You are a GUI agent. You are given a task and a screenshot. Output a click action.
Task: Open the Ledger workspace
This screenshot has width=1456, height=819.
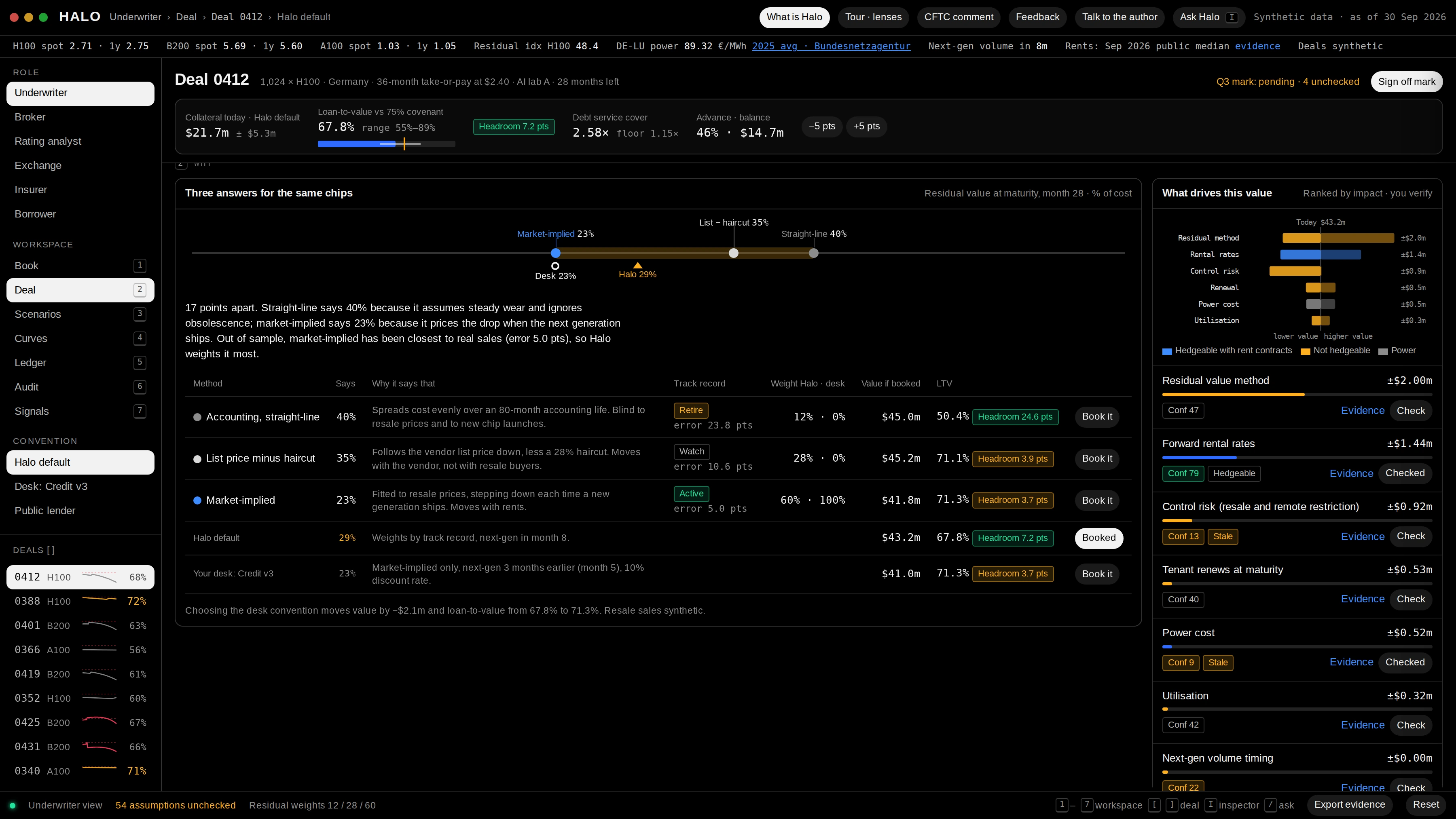tap(80, 363)
